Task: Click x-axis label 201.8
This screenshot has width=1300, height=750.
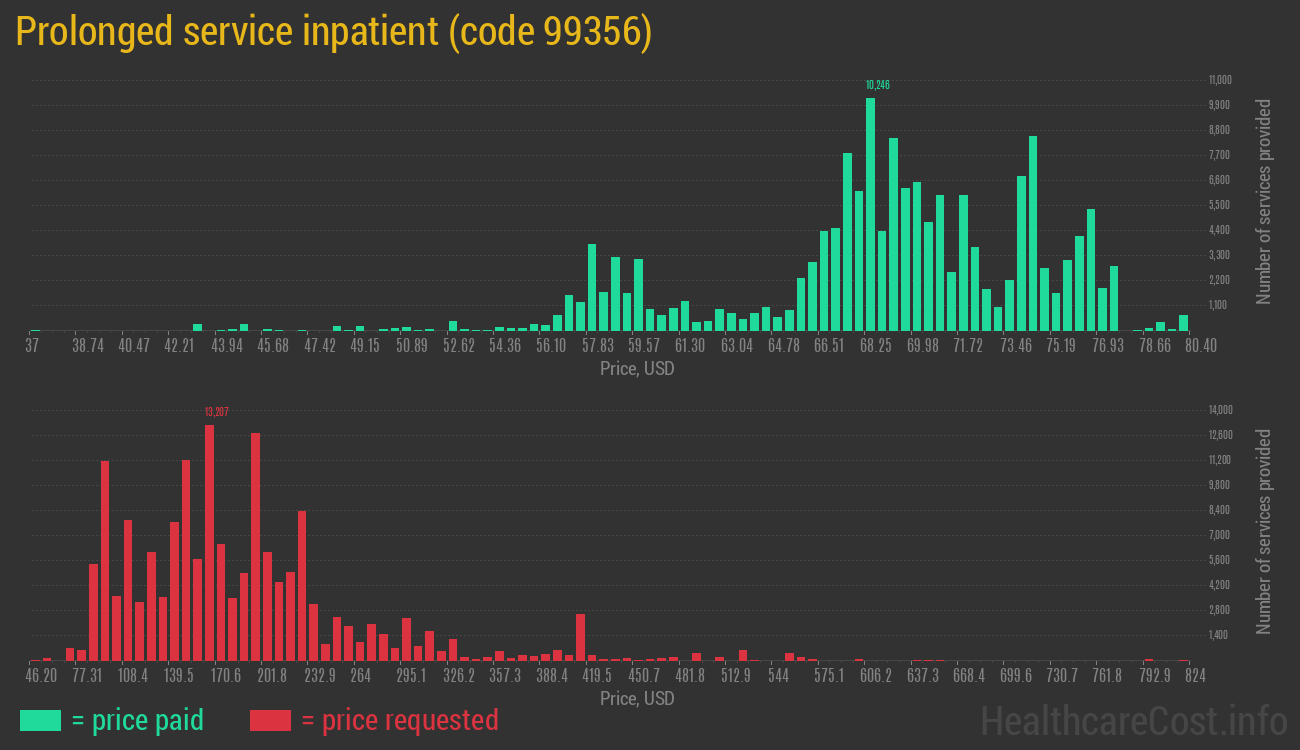Action: (x=272, y=675)
